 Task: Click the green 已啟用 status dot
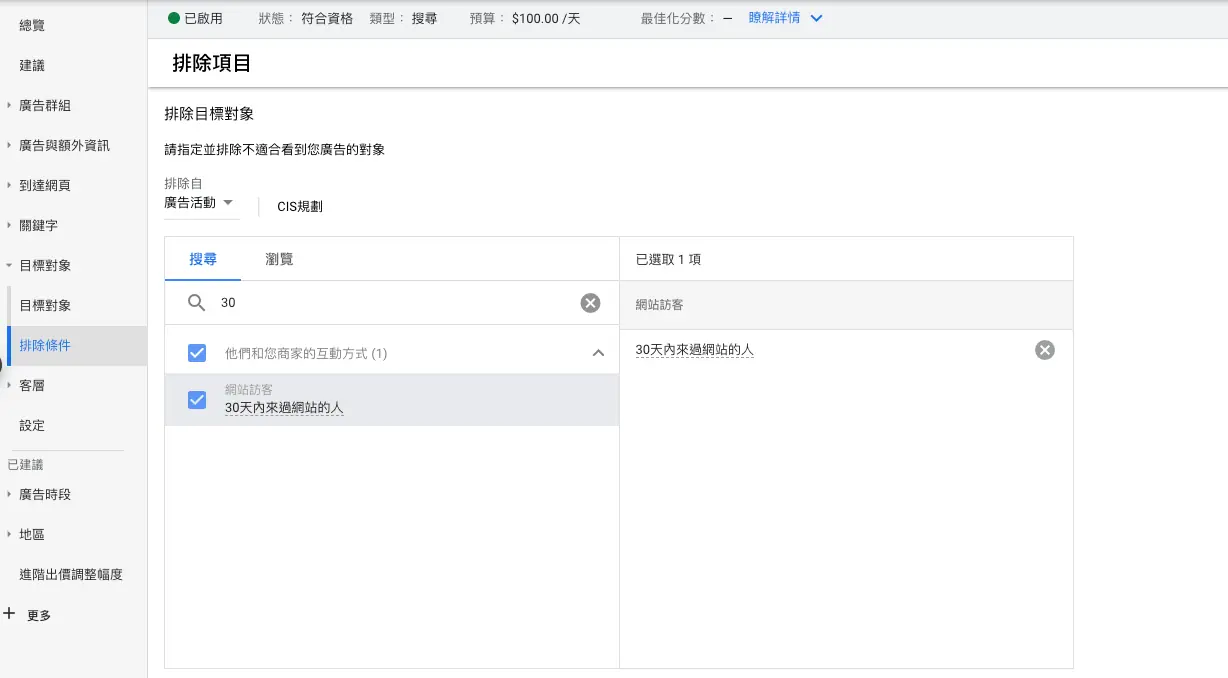174,18
